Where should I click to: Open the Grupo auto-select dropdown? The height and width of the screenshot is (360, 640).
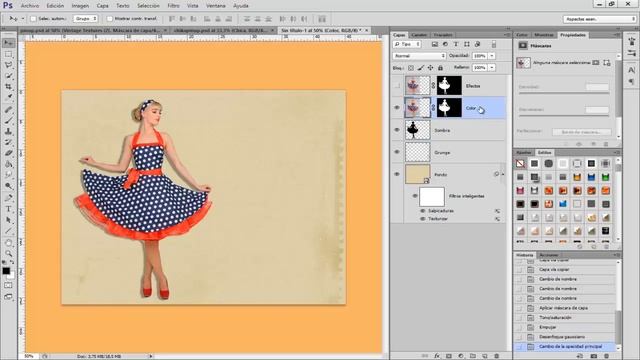pyautogui.click(x=85, y=19)
